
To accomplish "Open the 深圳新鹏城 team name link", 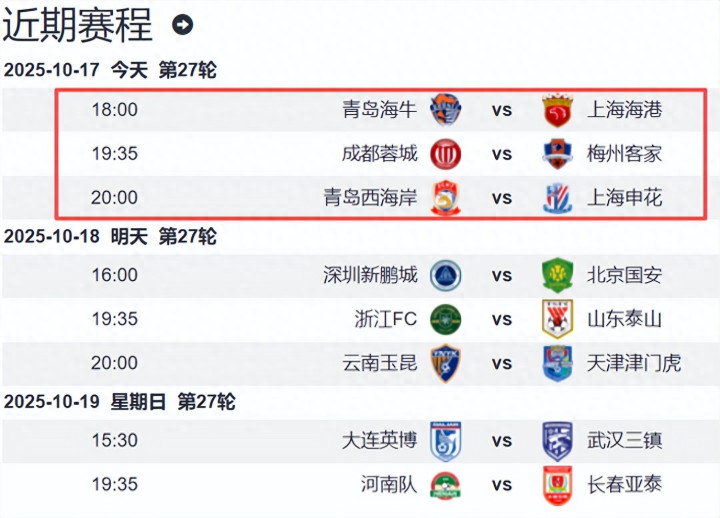I will (x=370, y=275).
